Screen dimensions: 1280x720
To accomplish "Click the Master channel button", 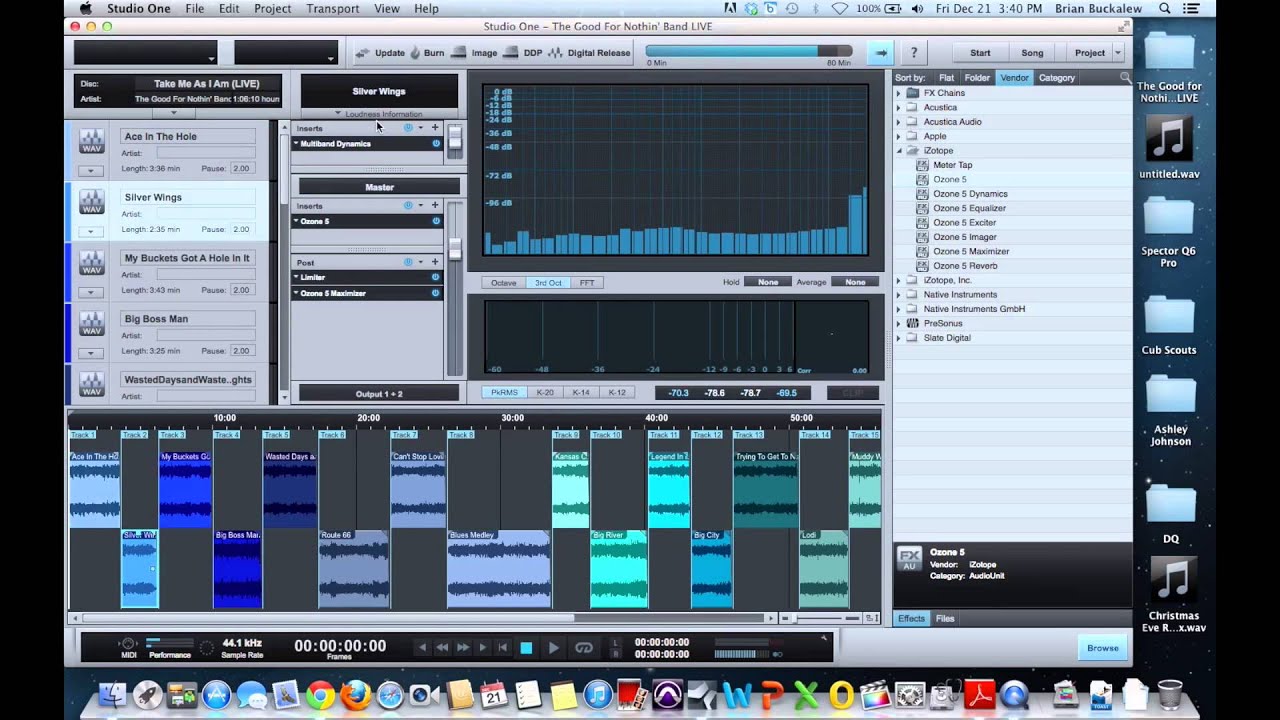I will (x=379, y=187).
